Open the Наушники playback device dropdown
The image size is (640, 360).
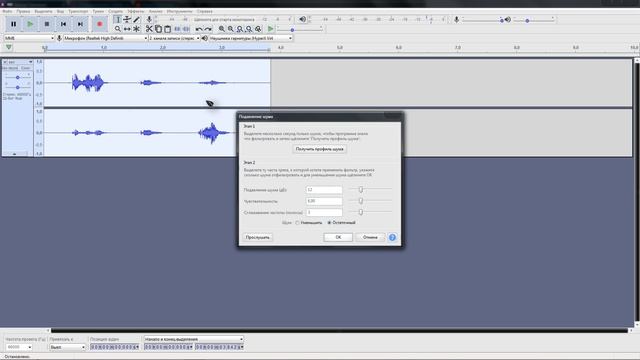click(251, 38)
